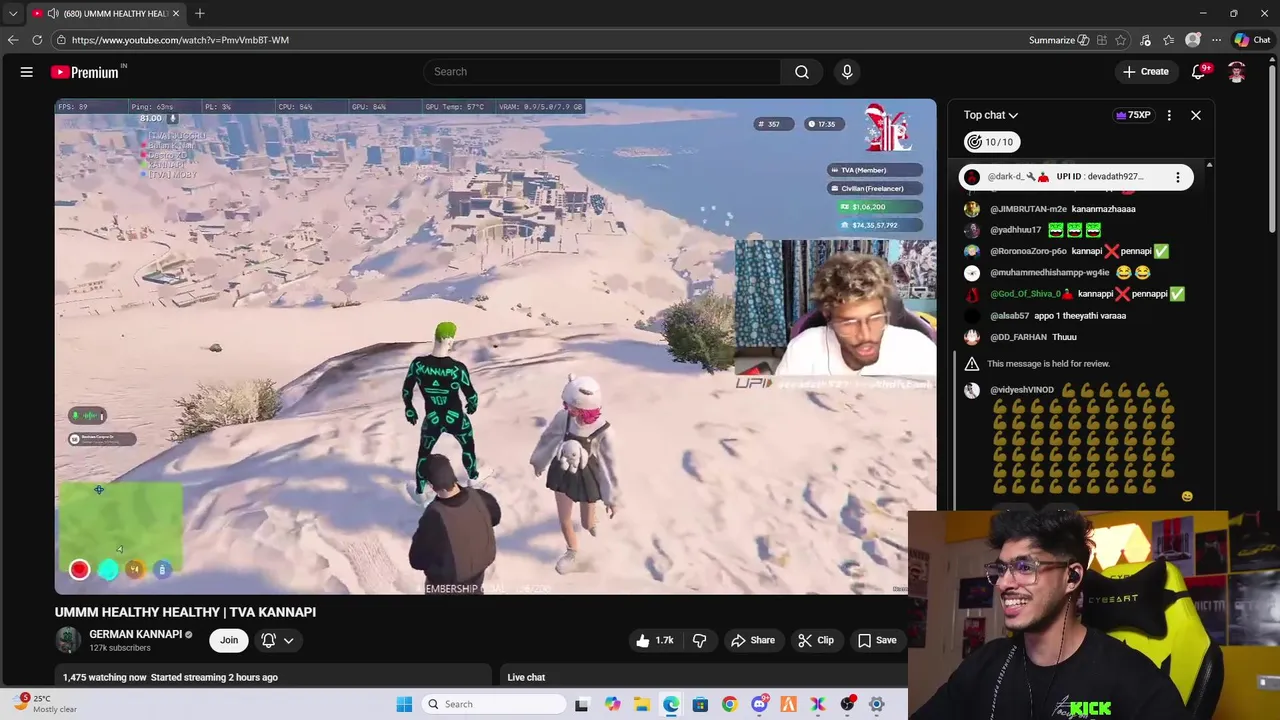Expand the pinned message three-dot menu

[x=1178, y=177]
